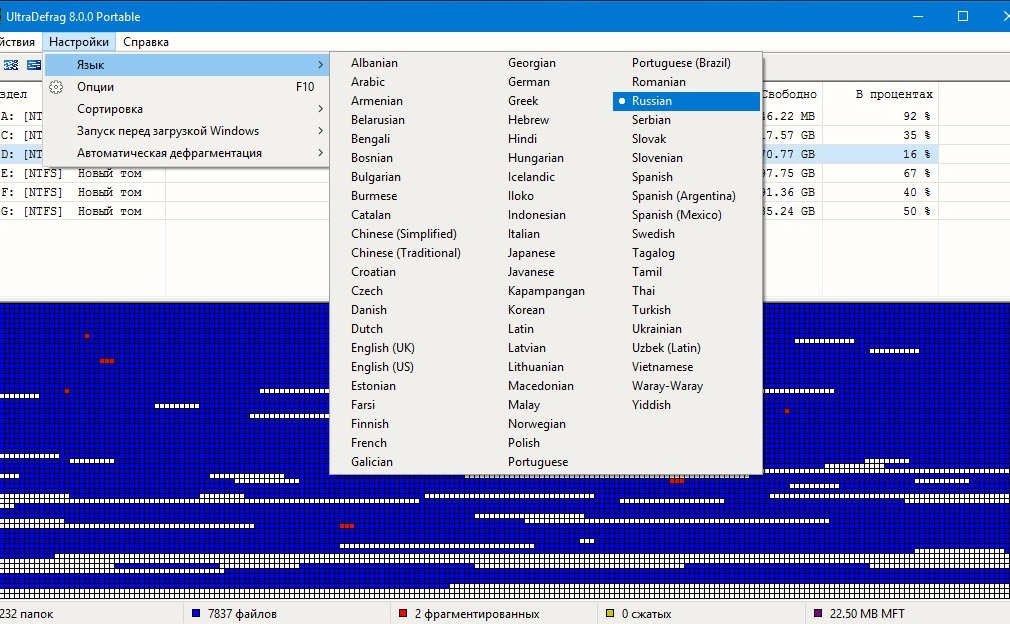Expand Автоматическая дефрагментация submenu

click(187, 153)
